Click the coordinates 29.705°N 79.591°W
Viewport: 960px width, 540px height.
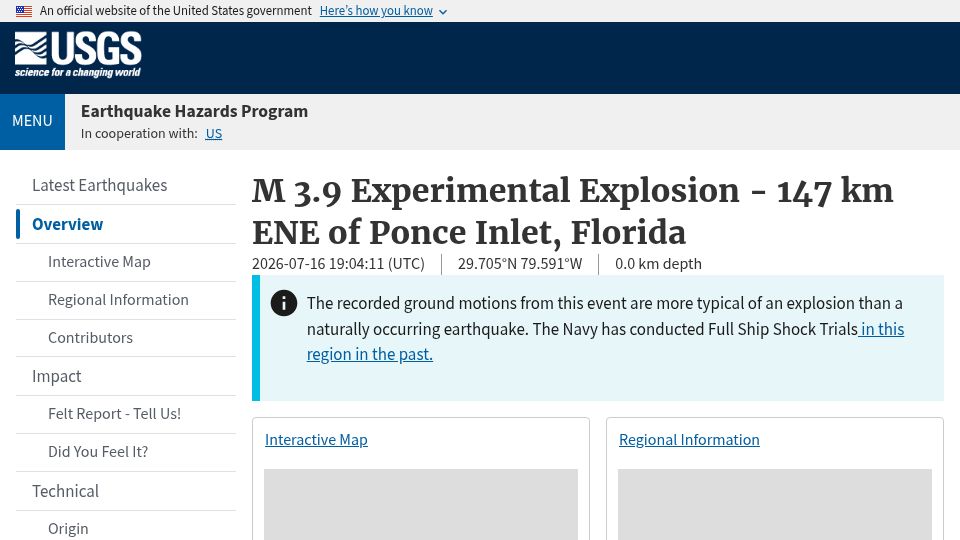520,264
